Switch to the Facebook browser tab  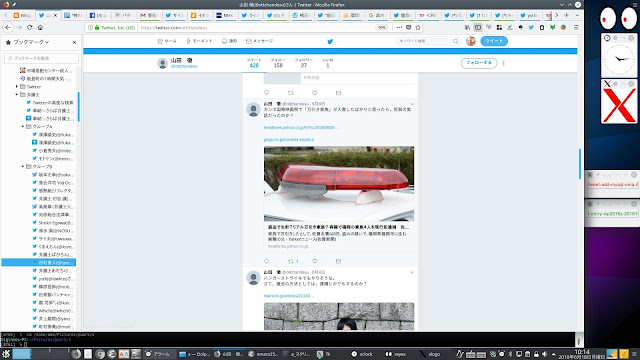[98, 15]
